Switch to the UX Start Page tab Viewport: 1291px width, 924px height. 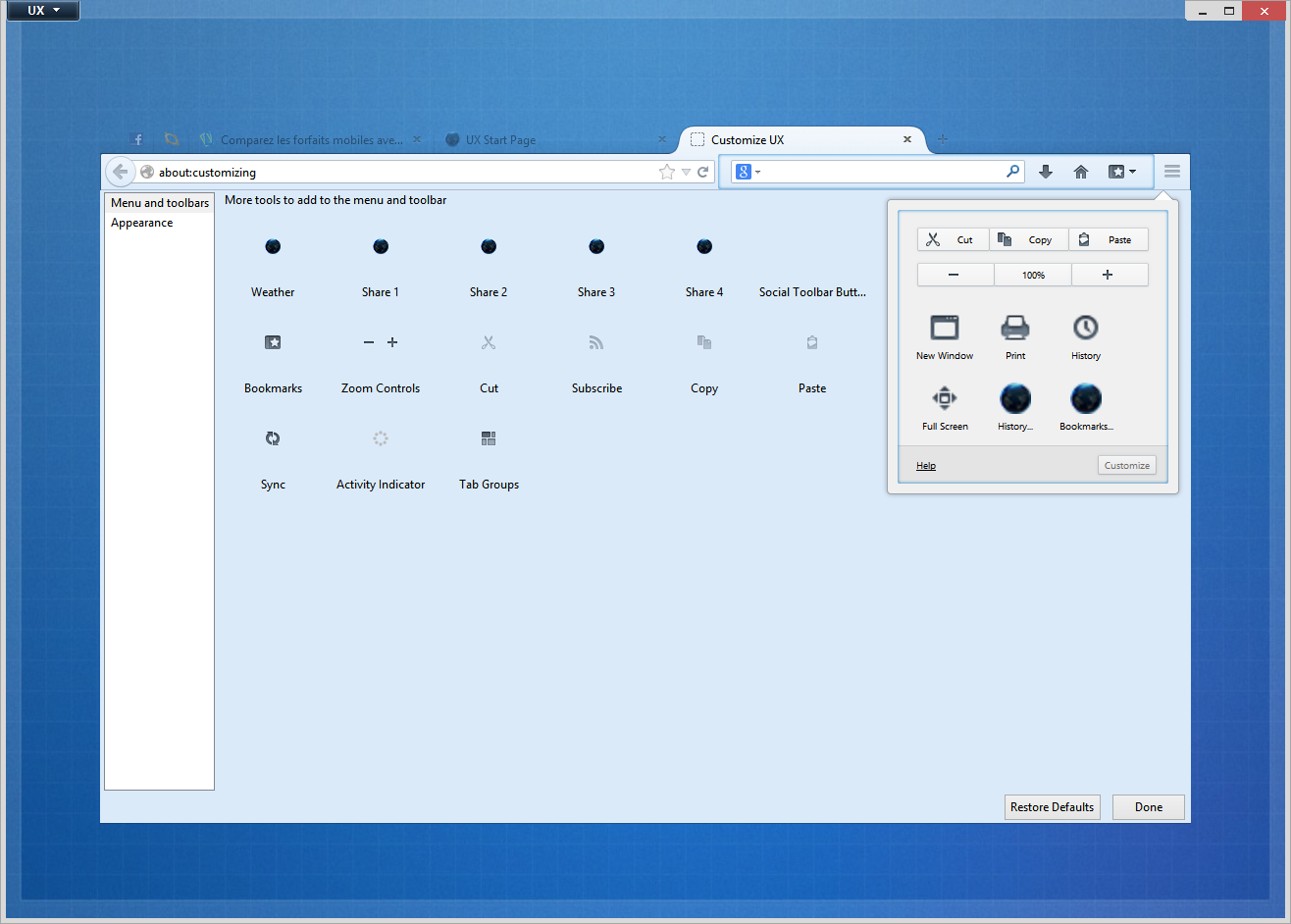click(x=500, y=140)
